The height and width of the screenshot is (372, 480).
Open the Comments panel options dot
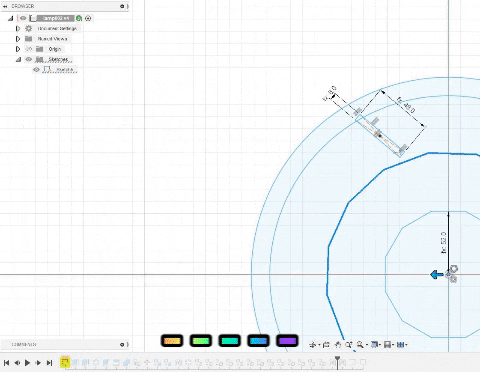(x=122, y=344)
